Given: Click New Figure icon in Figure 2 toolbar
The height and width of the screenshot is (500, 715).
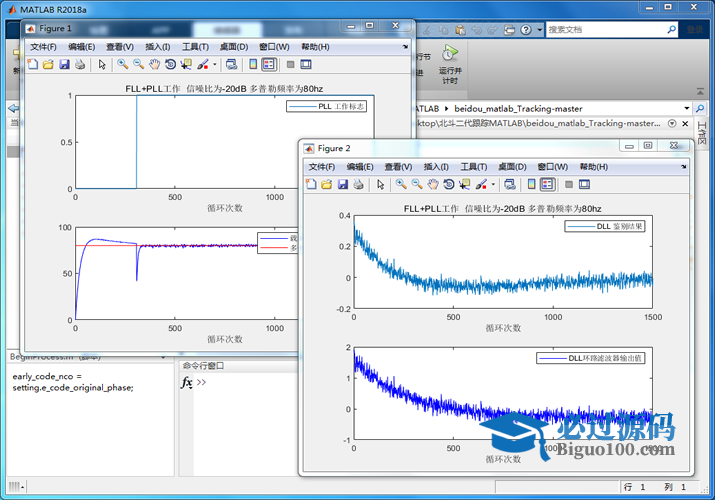Looking at the screenshot, I should pos(311,184).
